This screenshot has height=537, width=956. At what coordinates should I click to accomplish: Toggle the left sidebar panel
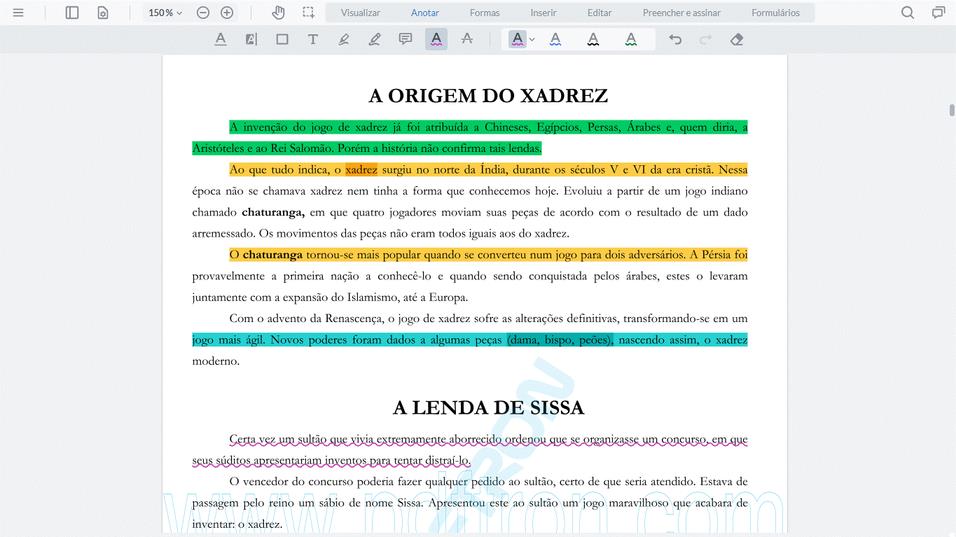(x=72, y=13)
